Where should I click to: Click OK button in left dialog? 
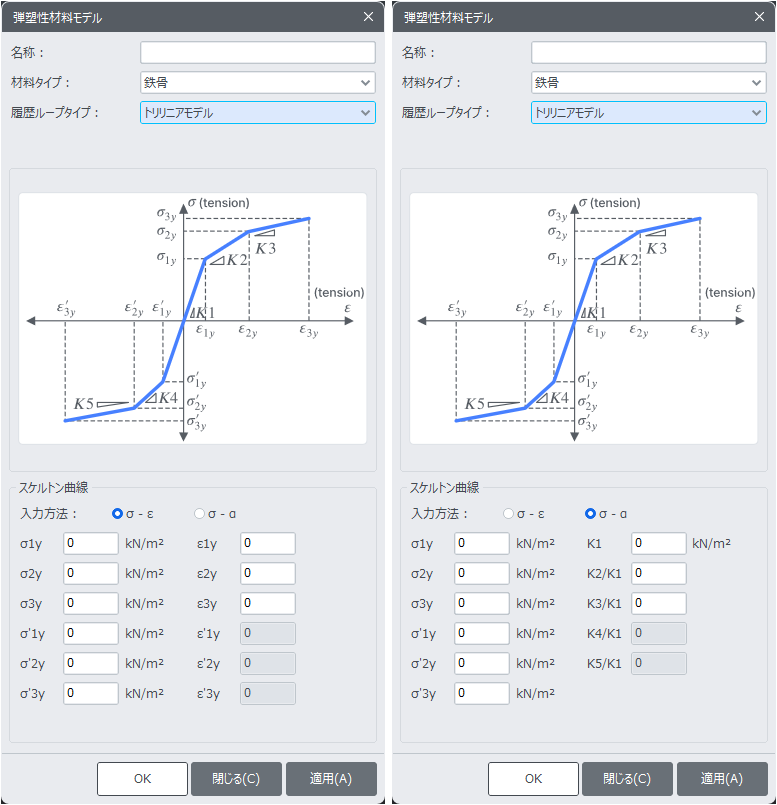coord(142,778)
